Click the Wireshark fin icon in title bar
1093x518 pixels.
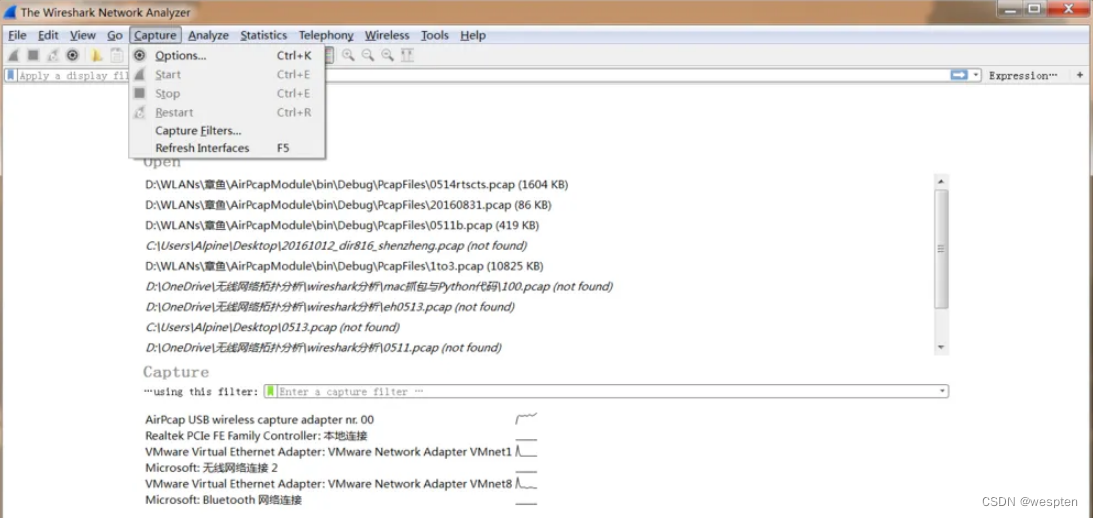click(10, 12)
